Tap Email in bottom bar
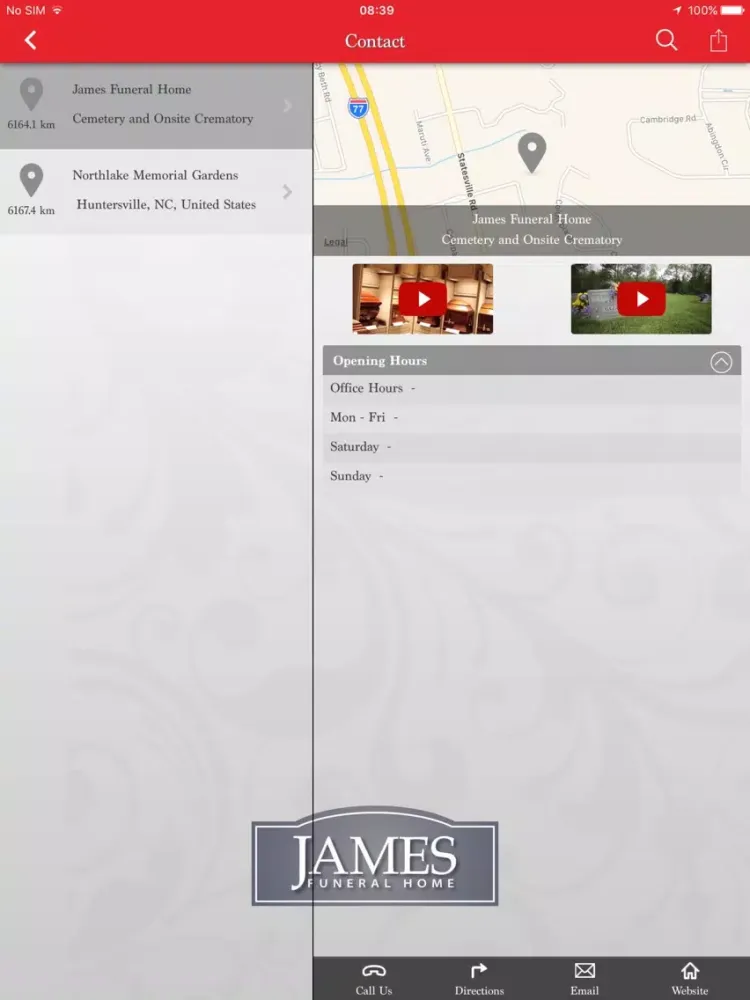750x1000 pixels. tap(584, 979)
